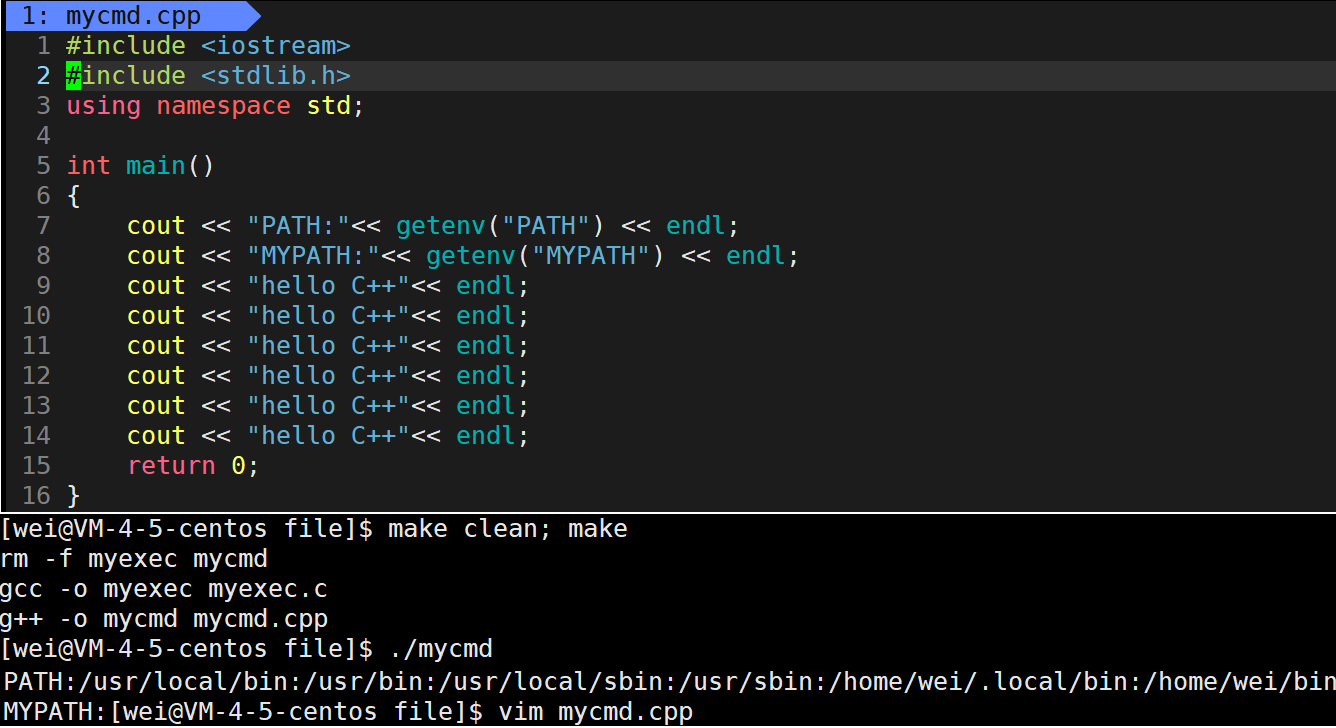This screenshot has height=728, width=1336.
Task: Click line number 12 in the gutter
Action: 36,376
